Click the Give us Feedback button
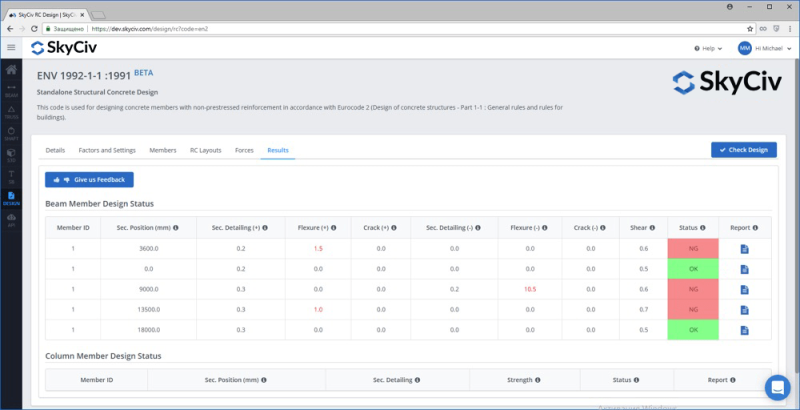This screenshot has height=410, width=800. pos(89,179)
